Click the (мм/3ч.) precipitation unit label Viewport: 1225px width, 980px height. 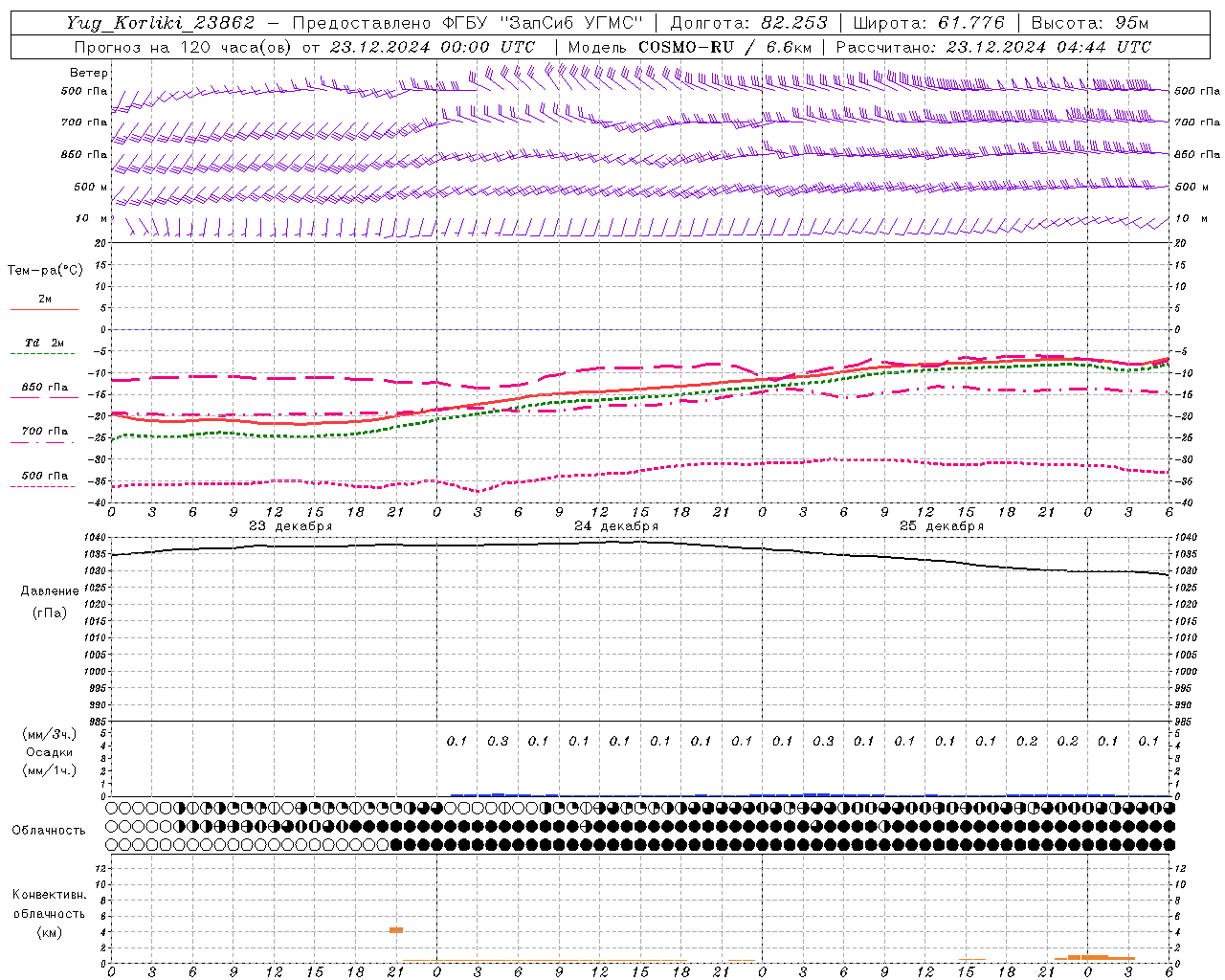pos(50,734)
